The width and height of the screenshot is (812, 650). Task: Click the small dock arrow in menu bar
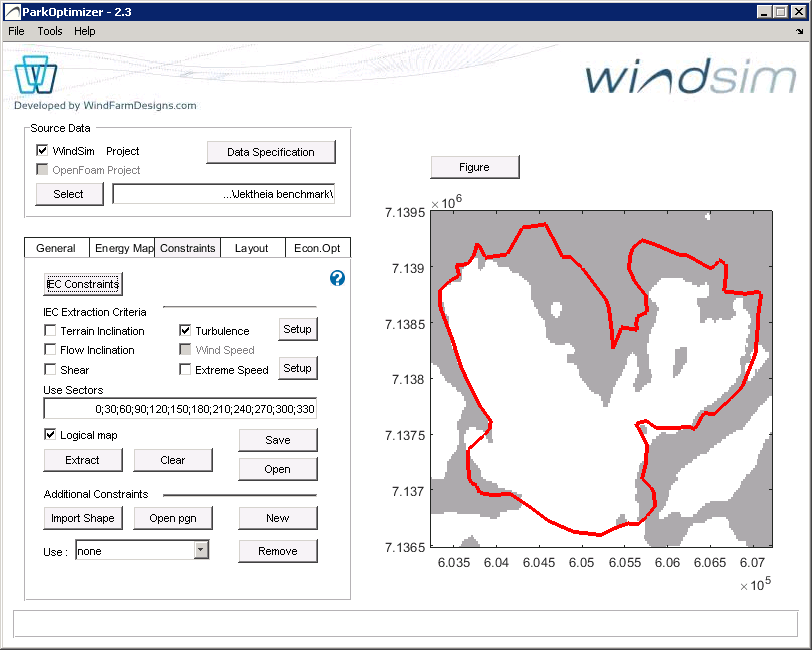pos(800,32)
